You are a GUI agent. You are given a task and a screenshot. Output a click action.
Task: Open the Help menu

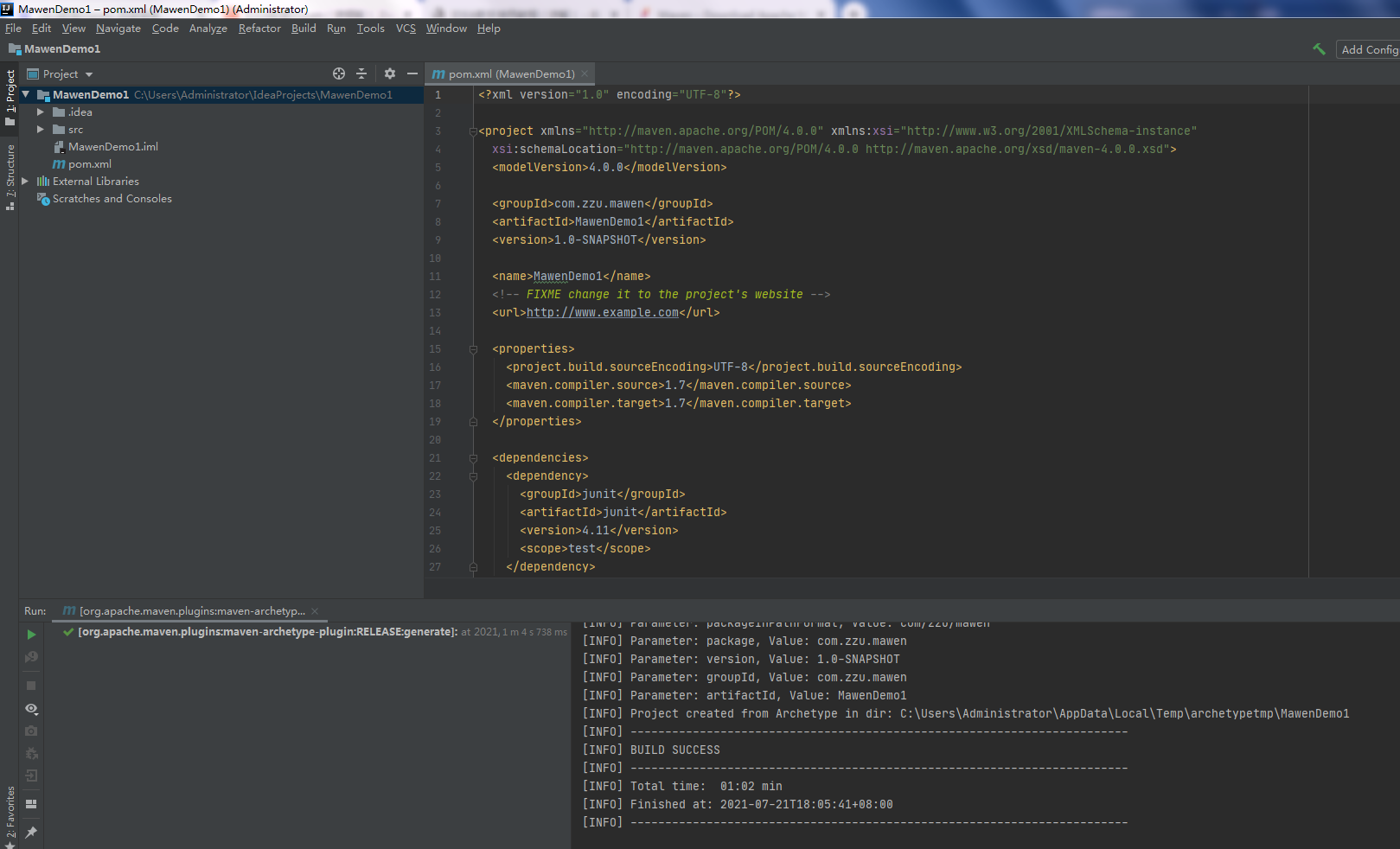(489, 29)
